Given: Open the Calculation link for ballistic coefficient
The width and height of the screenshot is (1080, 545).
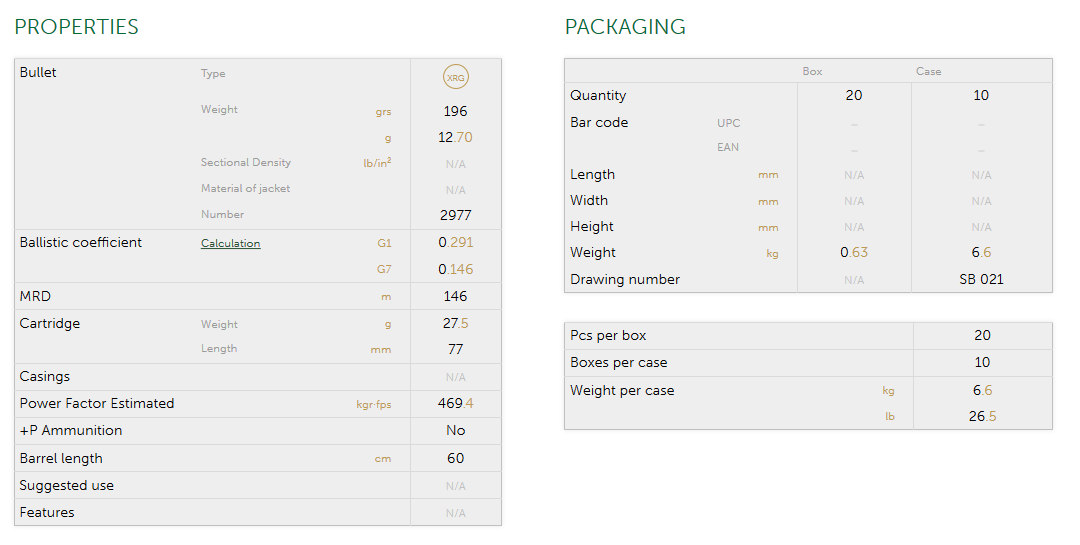Looking at the screenshot, I should (230, 243).
